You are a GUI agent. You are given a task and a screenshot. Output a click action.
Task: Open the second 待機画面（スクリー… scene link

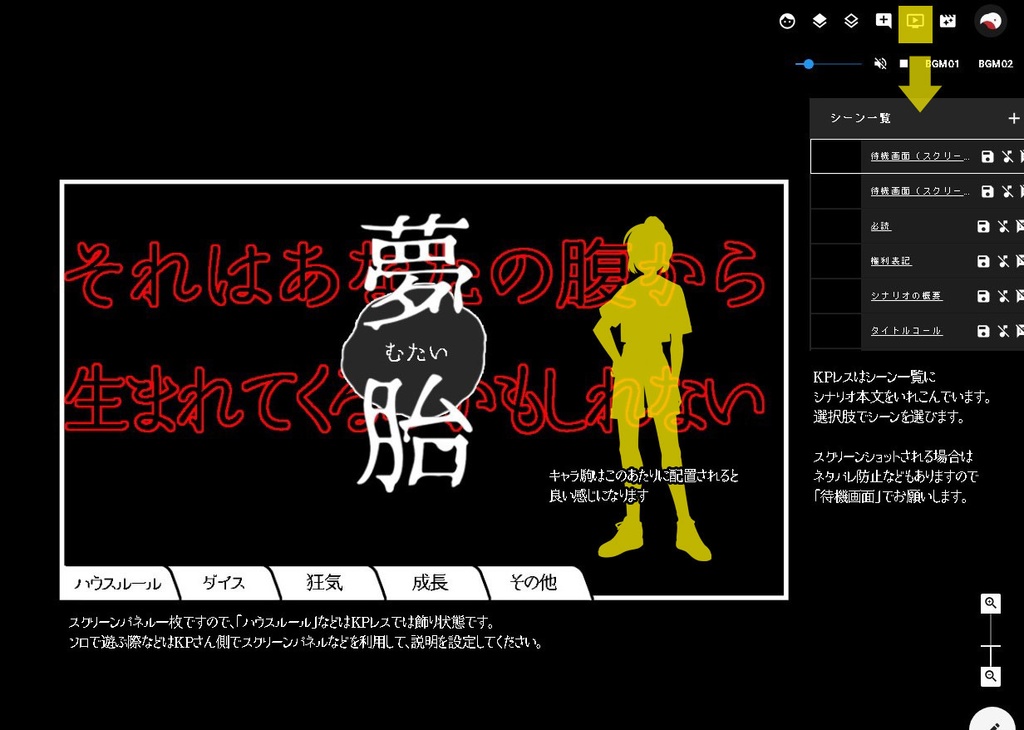pos(920,191)
